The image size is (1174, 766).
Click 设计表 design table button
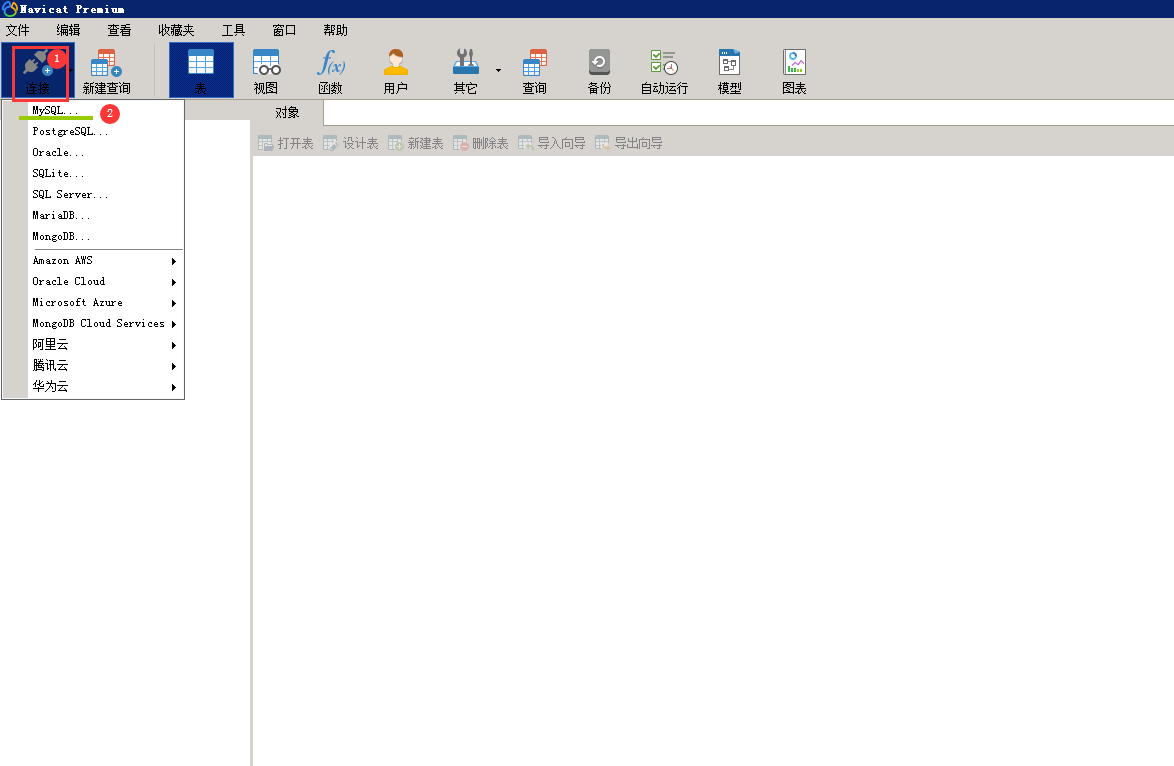click(350, 143)
